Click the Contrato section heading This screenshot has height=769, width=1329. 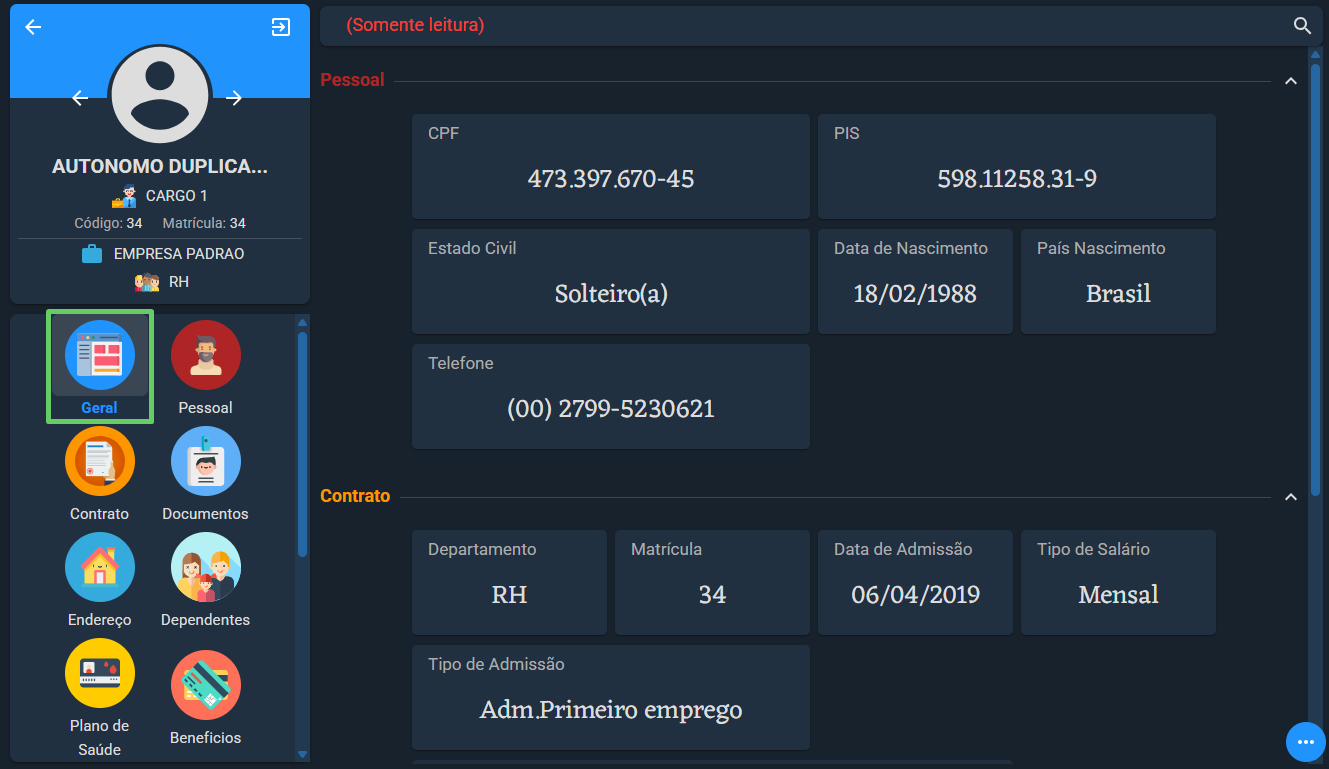[355, 496]
